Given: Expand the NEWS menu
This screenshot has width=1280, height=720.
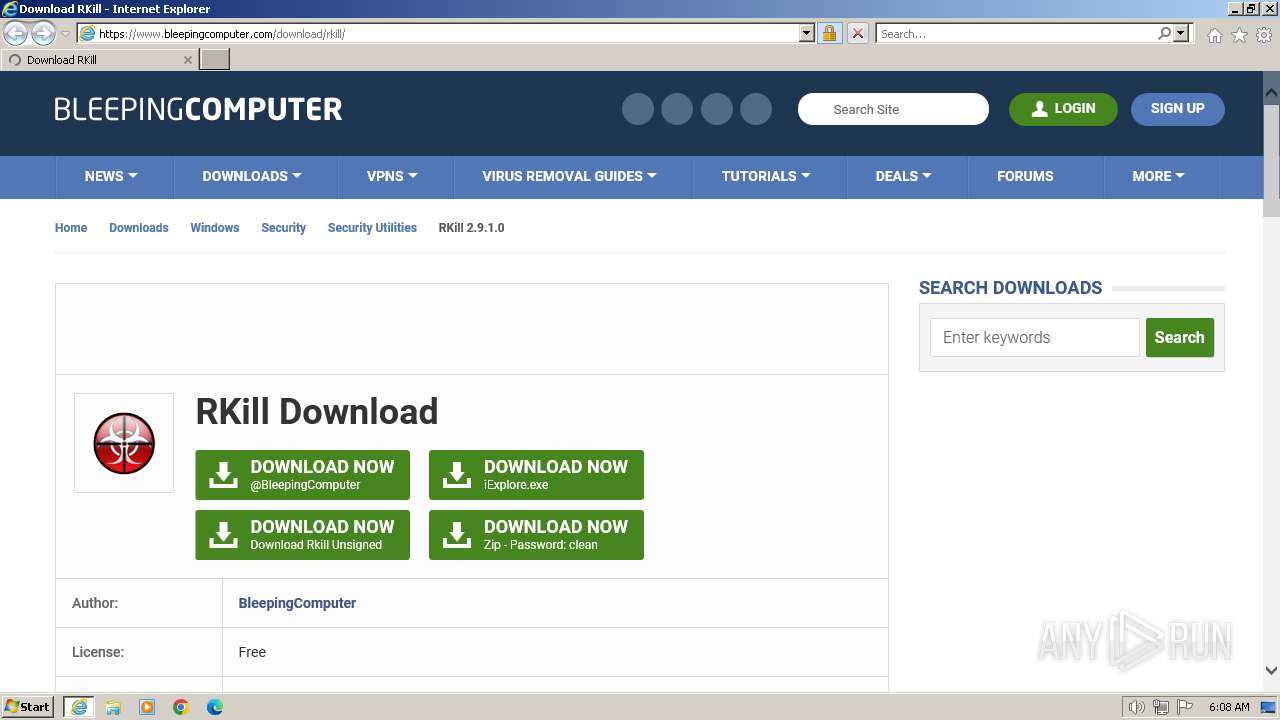Looking at the screenshot, I should tap(111, 176).
